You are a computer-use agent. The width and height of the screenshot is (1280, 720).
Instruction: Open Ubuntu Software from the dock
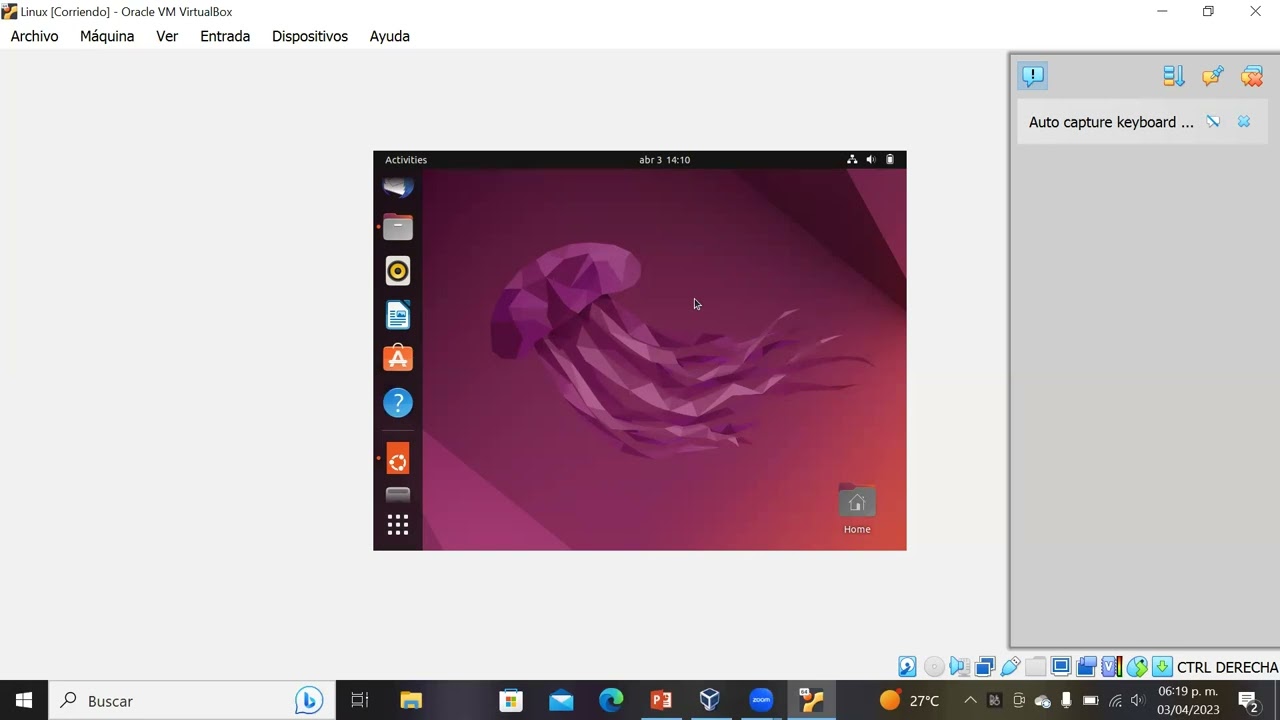point(398,359)
